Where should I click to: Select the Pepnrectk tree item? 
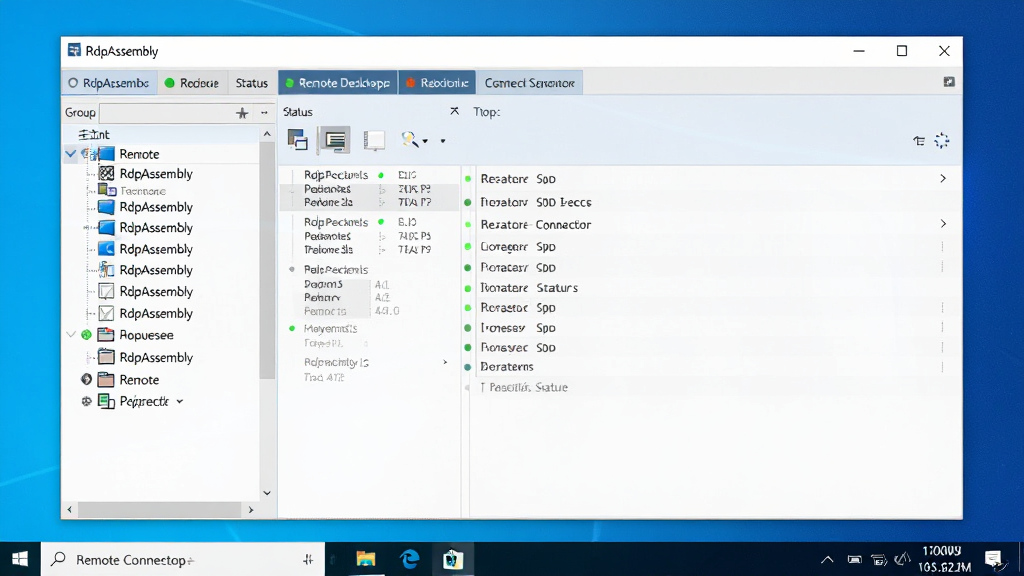click(x=144, y=402)
